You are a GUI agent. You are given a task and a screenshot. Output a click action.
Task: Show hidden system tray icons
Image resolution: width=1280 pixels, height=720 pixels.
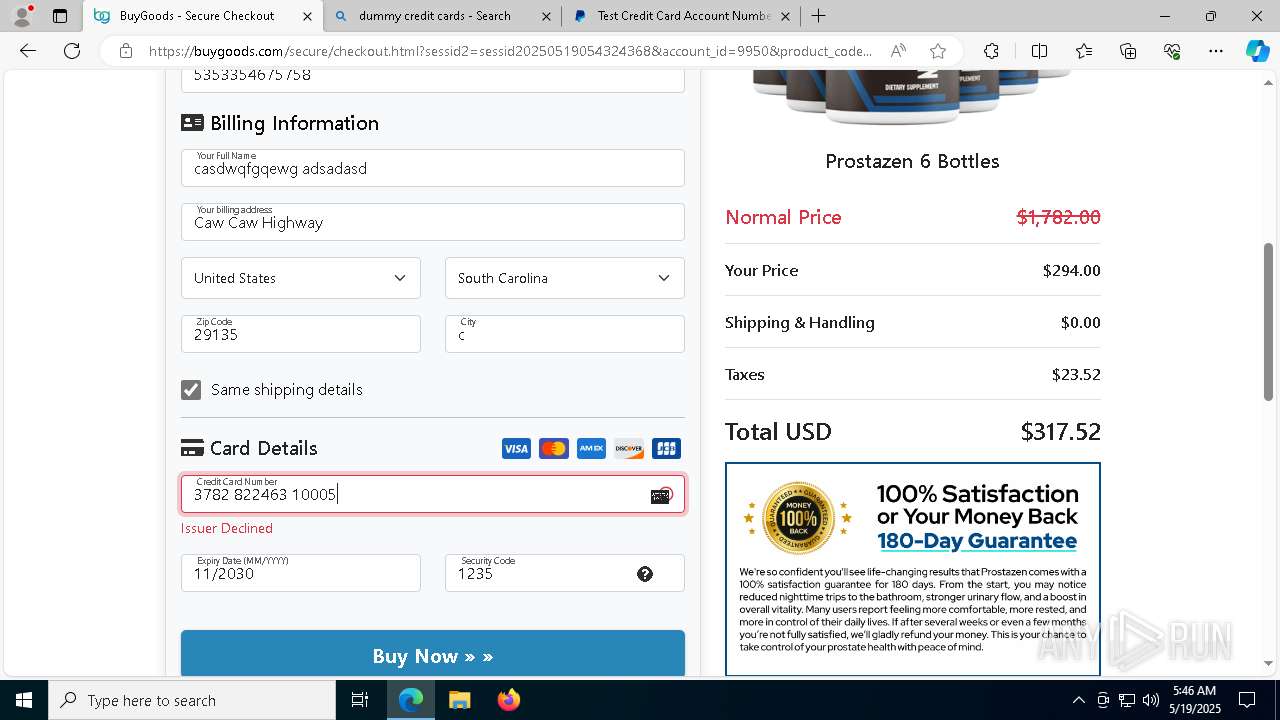(1078, 700)
